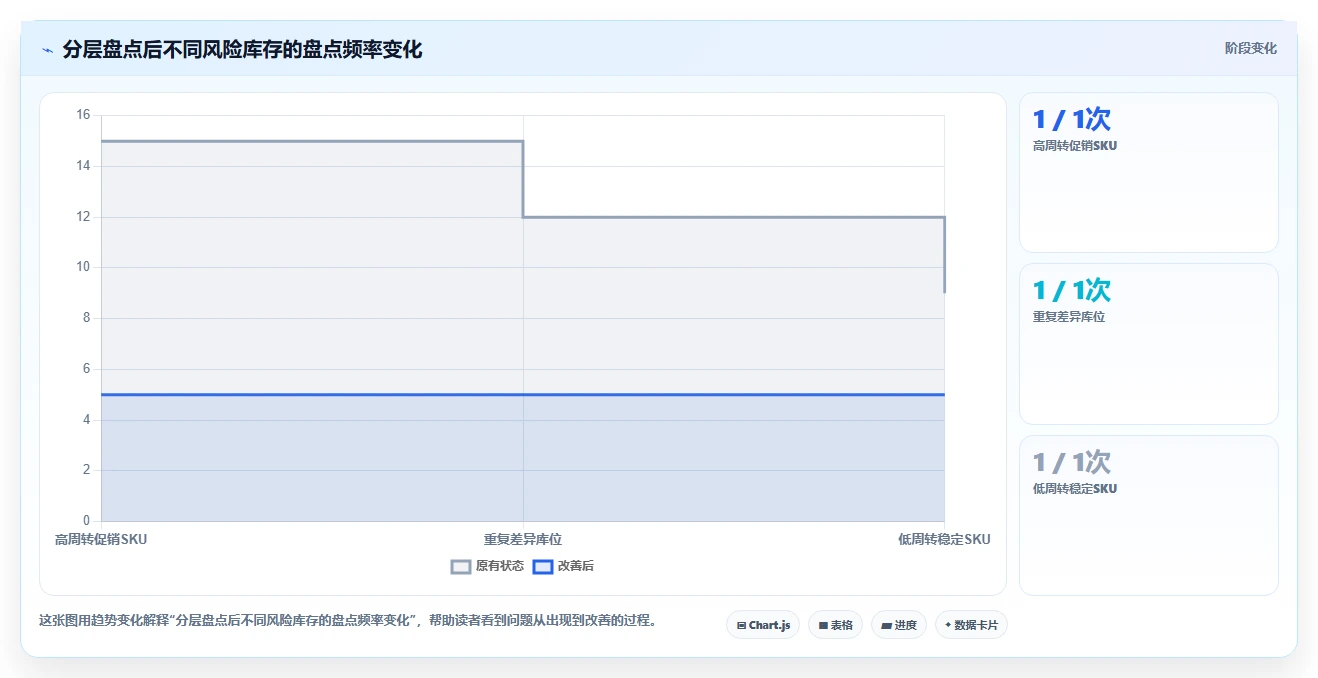Click the sparkle icon in 数据卡片 chip
The image size is (1318, 678).
click(948, 625)
